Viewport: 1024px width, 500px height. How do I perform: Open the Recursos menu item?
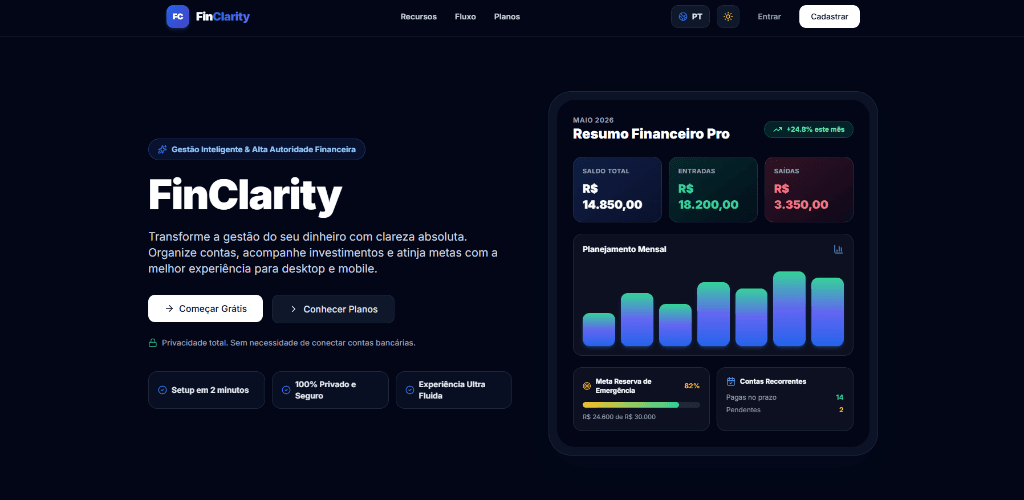click(x=419, y=17)
